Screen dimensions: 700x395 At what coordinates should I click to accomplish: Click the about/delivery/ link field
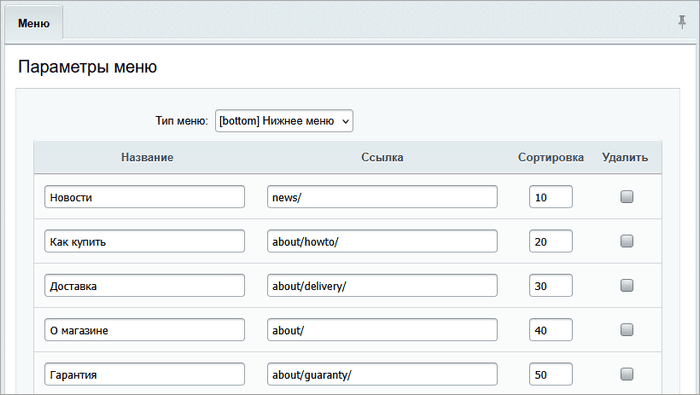click(x=382, y=285)
